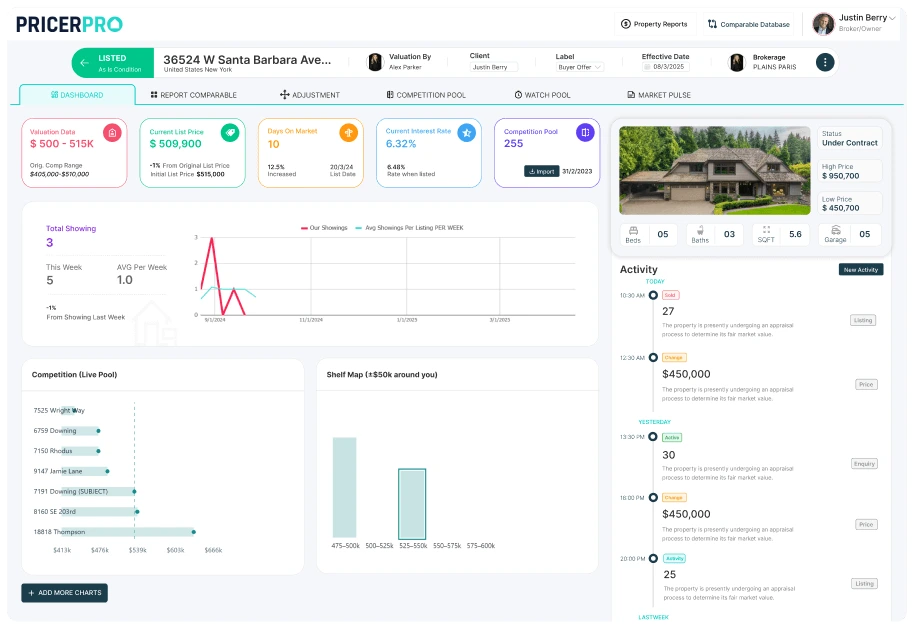Click the Competition Pool purple icon

point(585,132)
